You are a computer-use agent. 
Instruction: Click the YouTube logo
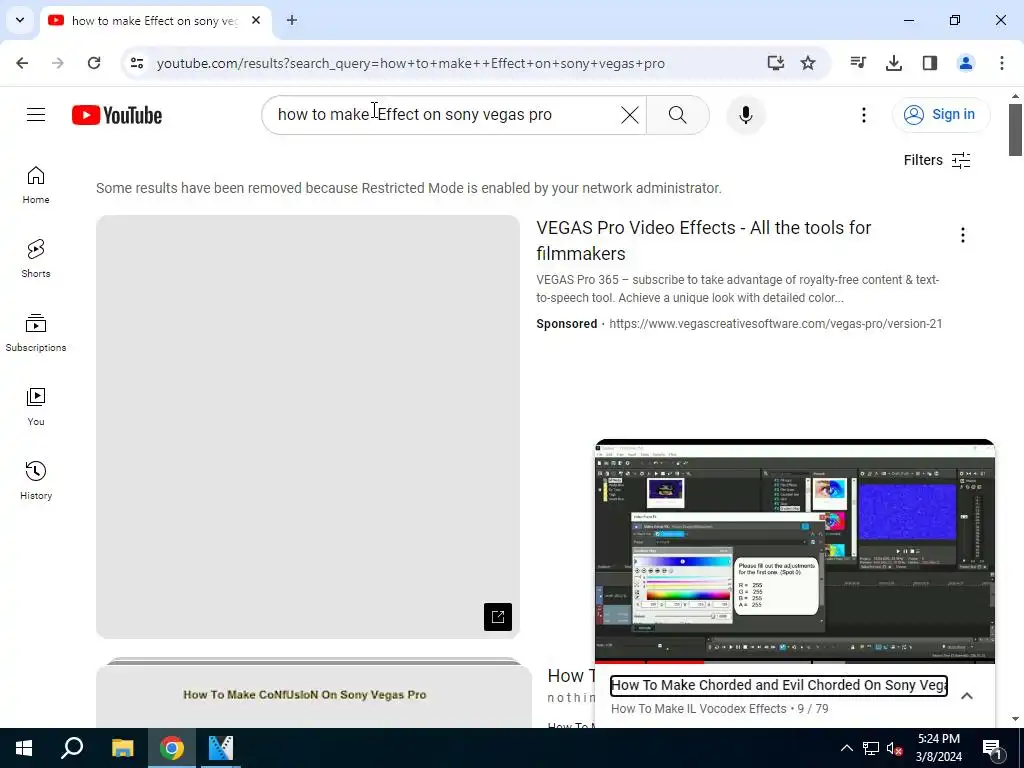(x=117, y=115)
